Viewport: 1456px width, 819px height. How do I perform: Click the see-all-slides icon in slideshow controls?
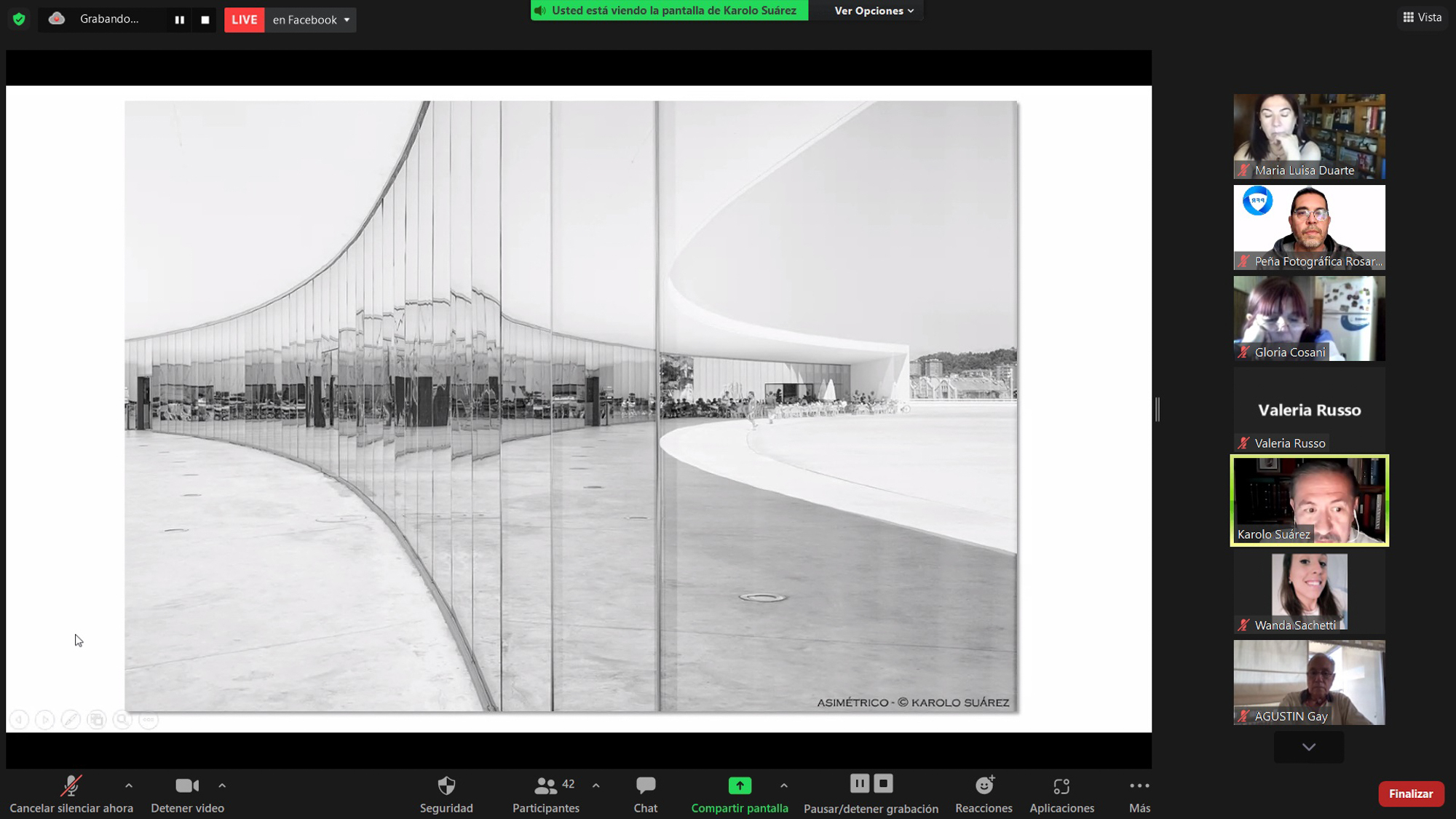pyautogui.click(x=96, y=720)
